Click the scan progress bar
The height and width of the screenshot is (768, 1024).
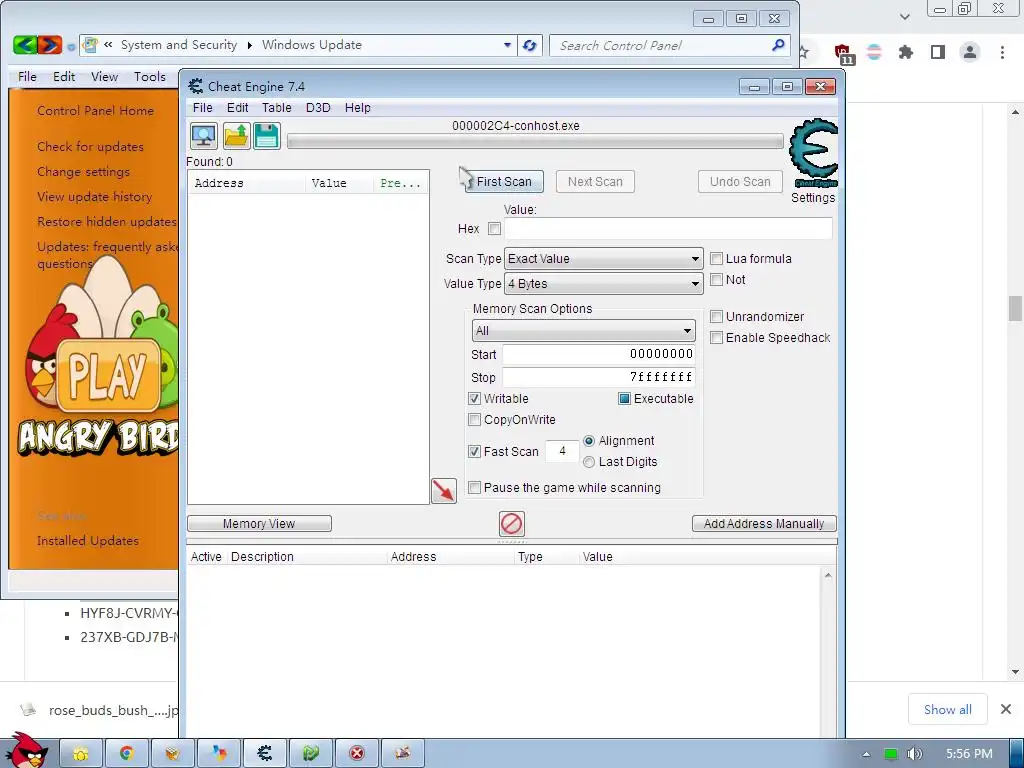pyautogui.click(x=536, y=141)
